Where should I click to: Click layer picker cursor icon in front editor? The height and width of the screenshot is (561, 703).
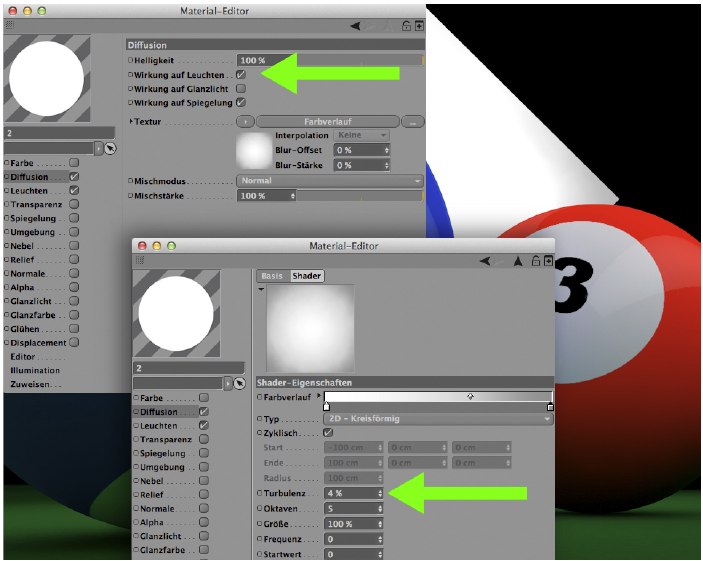[x=240, y=383]
